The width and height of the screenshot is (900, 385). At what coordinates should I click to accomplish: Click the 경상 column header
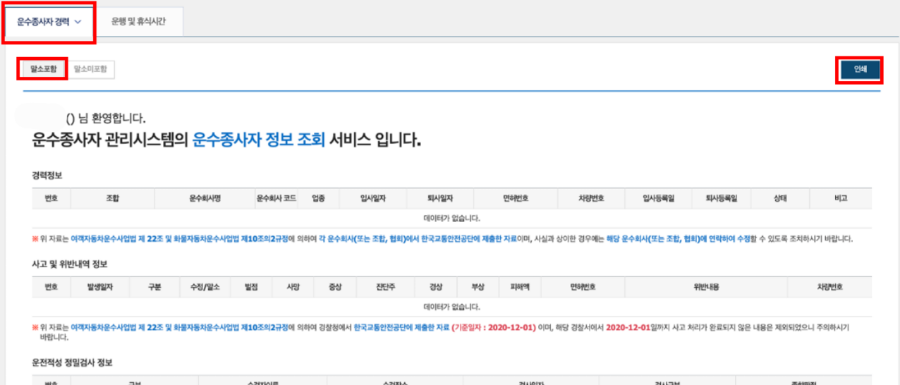435,286
